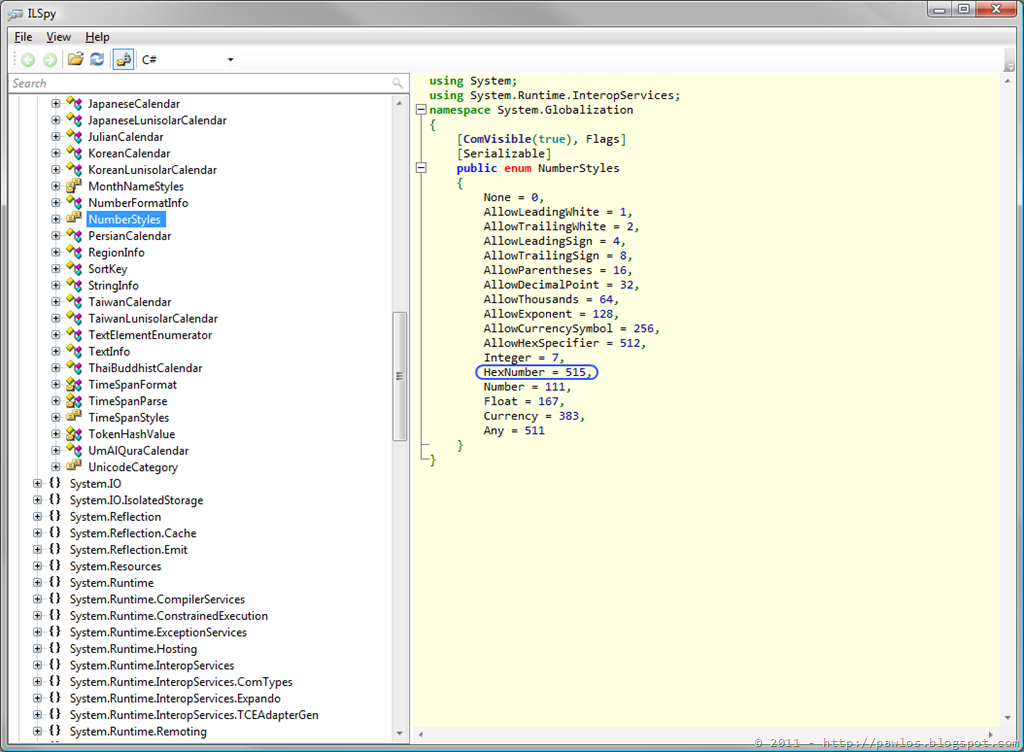Click tree scrollbar down arrow

(399, 734)
